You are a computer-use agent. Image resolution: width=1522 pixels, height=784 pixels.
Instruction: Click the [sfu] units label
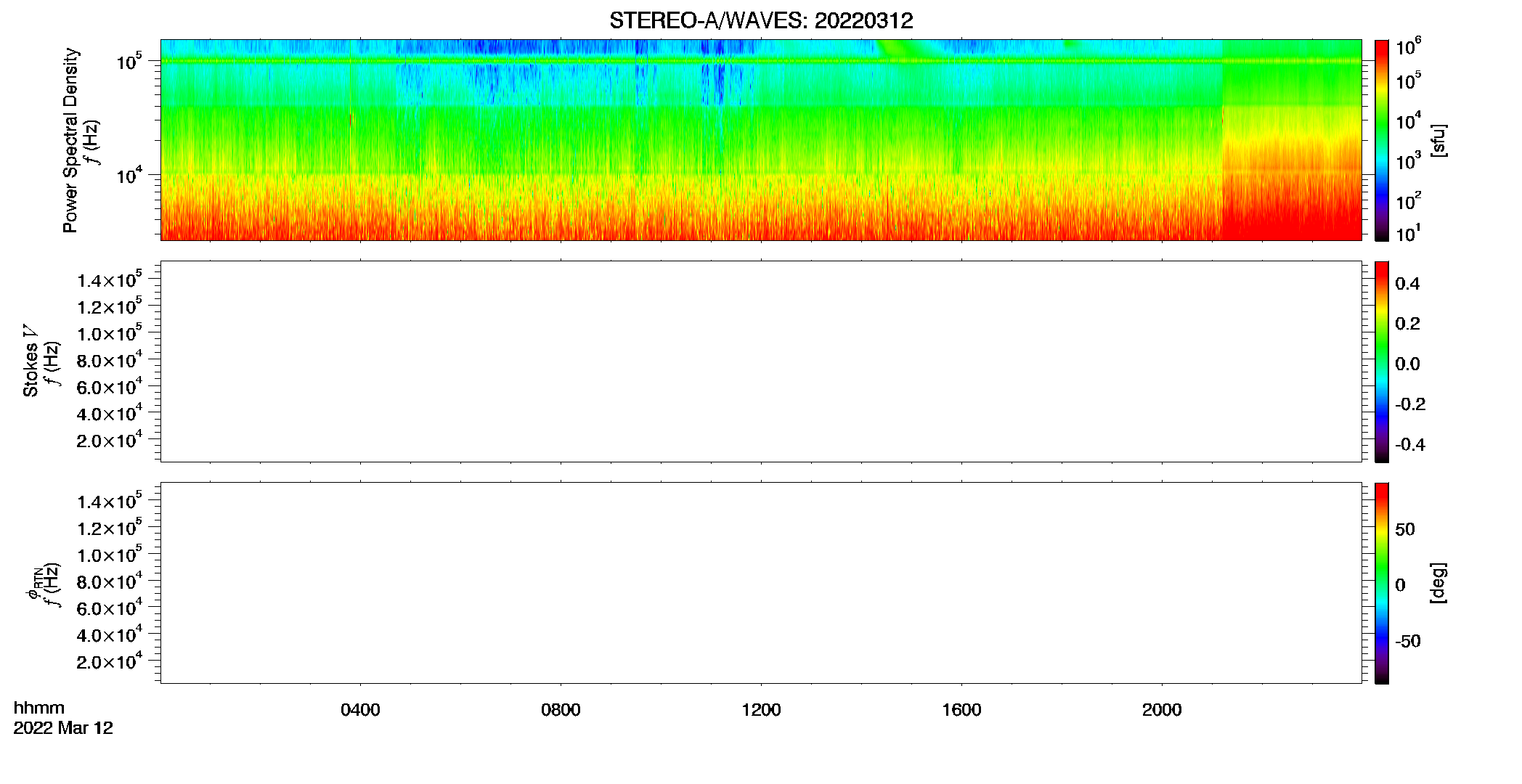(1438, 140)
